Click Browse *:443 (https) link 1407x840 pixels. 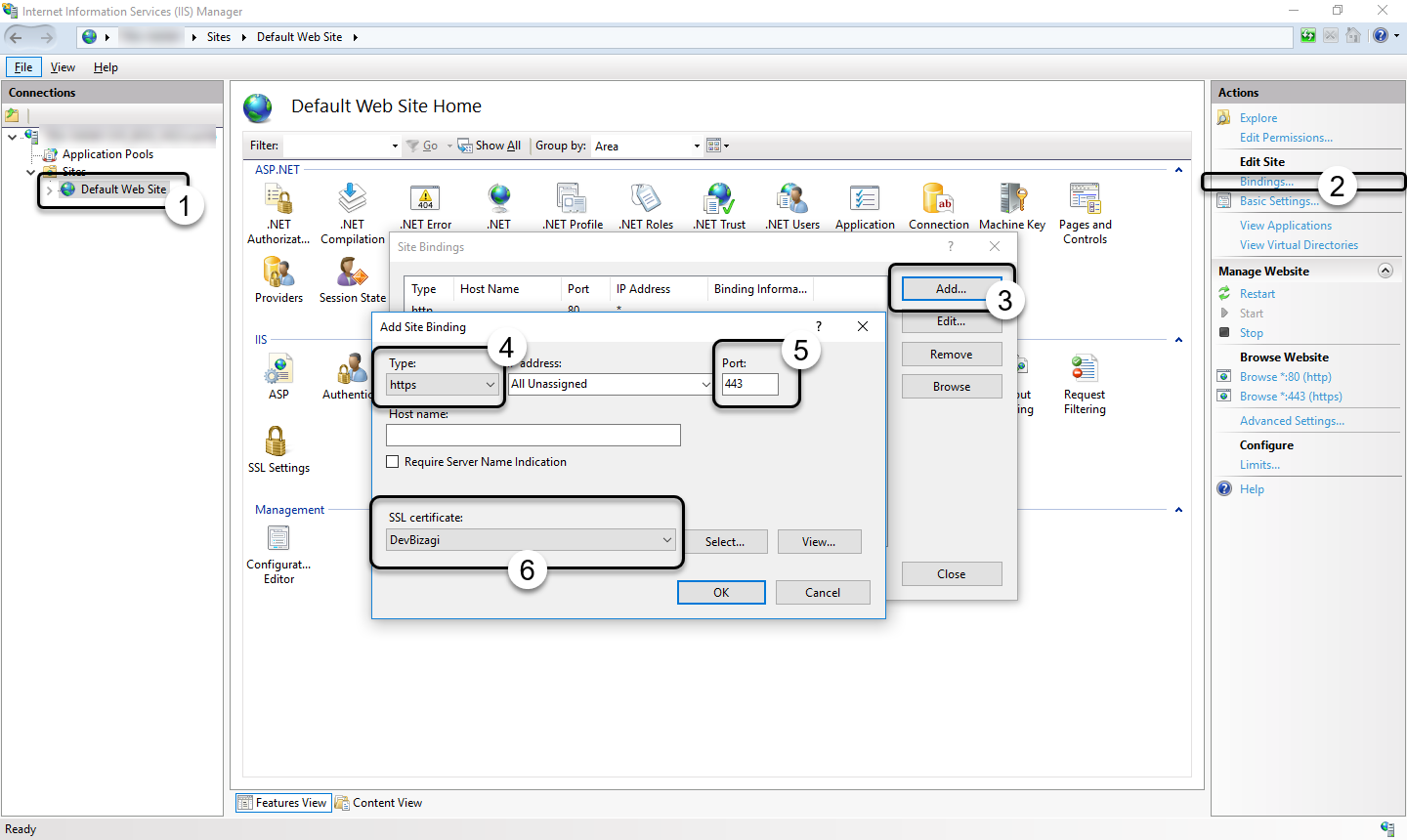(x=1291, y=397)
